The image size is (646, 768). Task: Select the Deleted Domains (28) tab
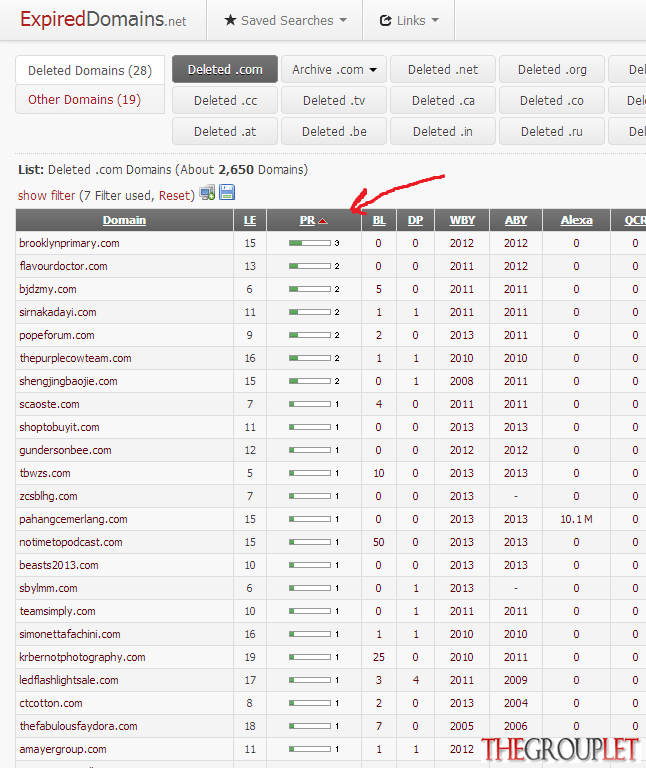coord(90,71)
